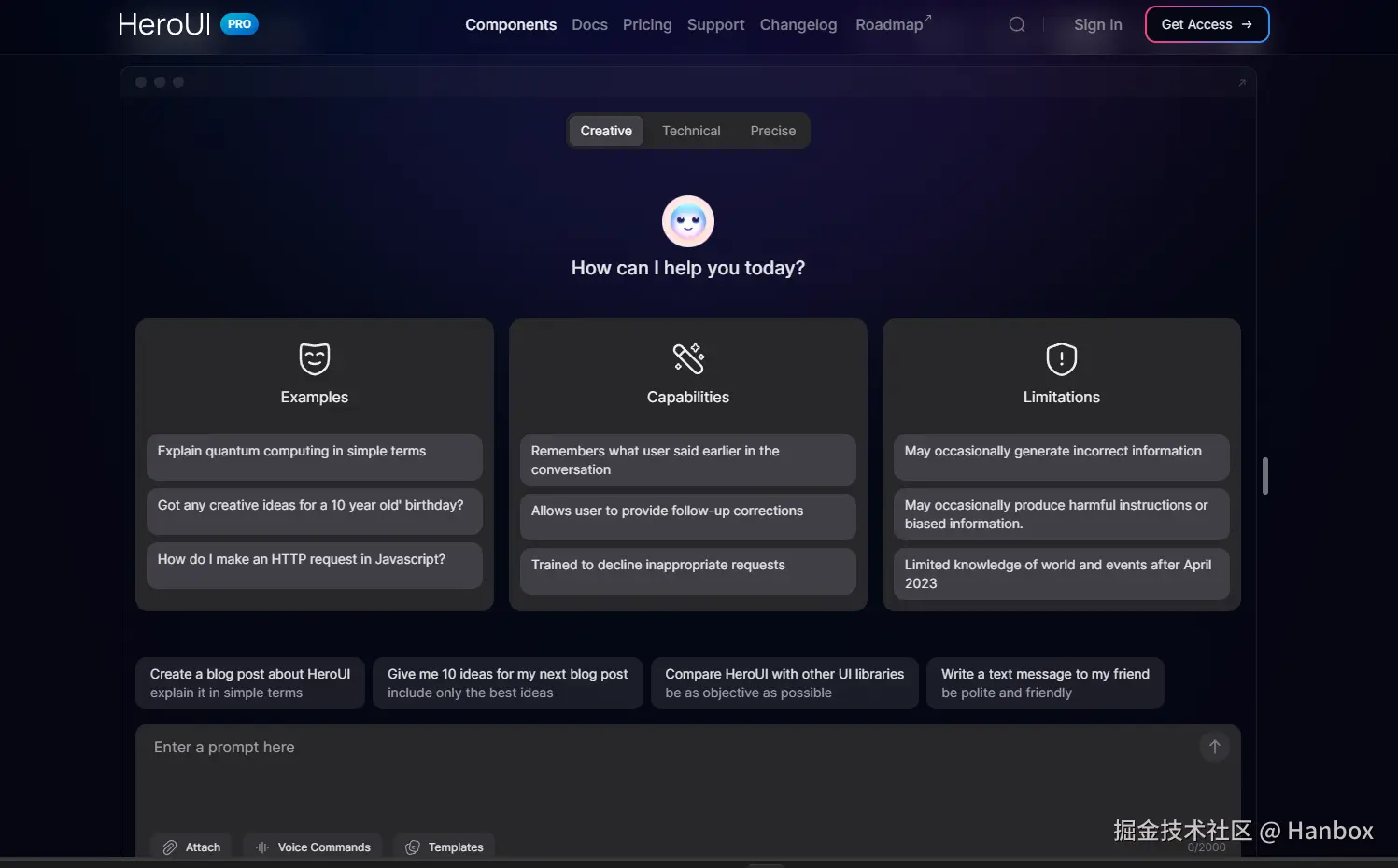Pick the HTTP request in Javascript example

point(315,566)
